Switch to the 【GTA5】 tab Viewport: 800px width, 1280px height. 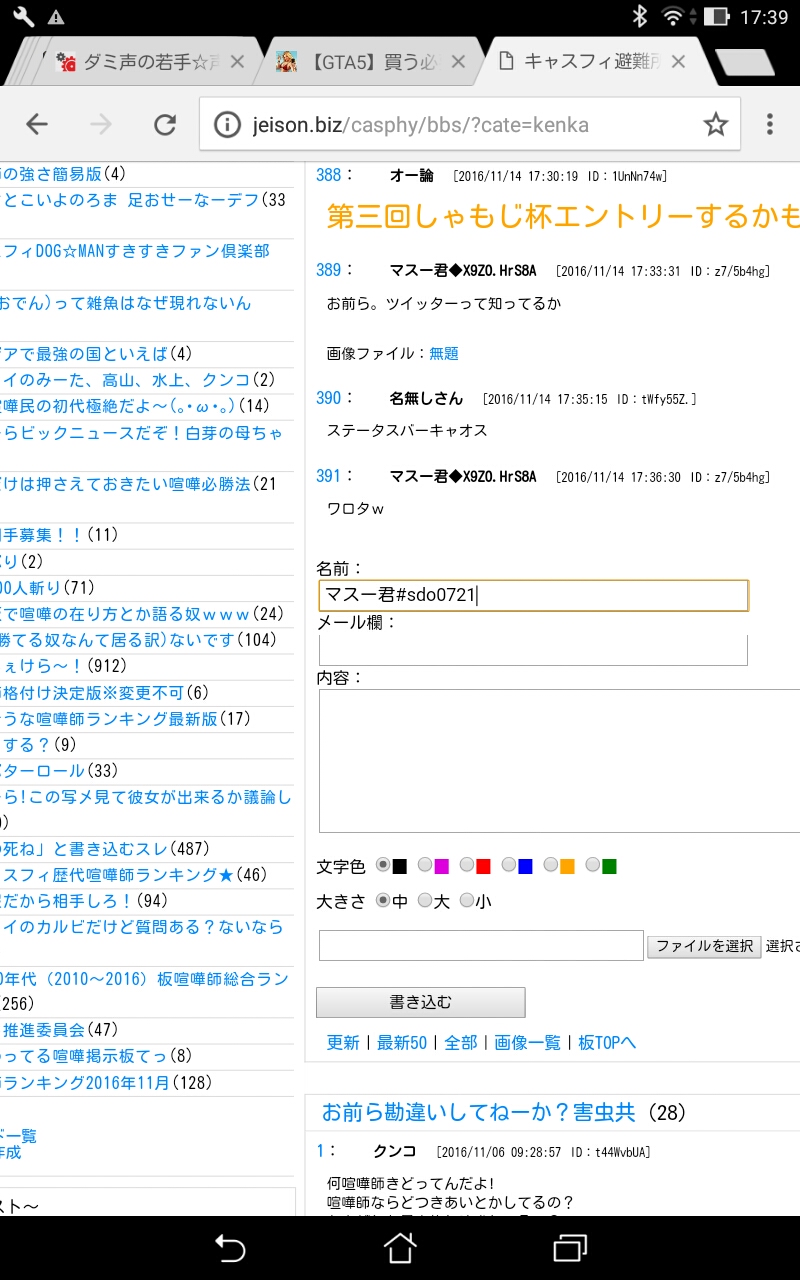tap(360, 62)
